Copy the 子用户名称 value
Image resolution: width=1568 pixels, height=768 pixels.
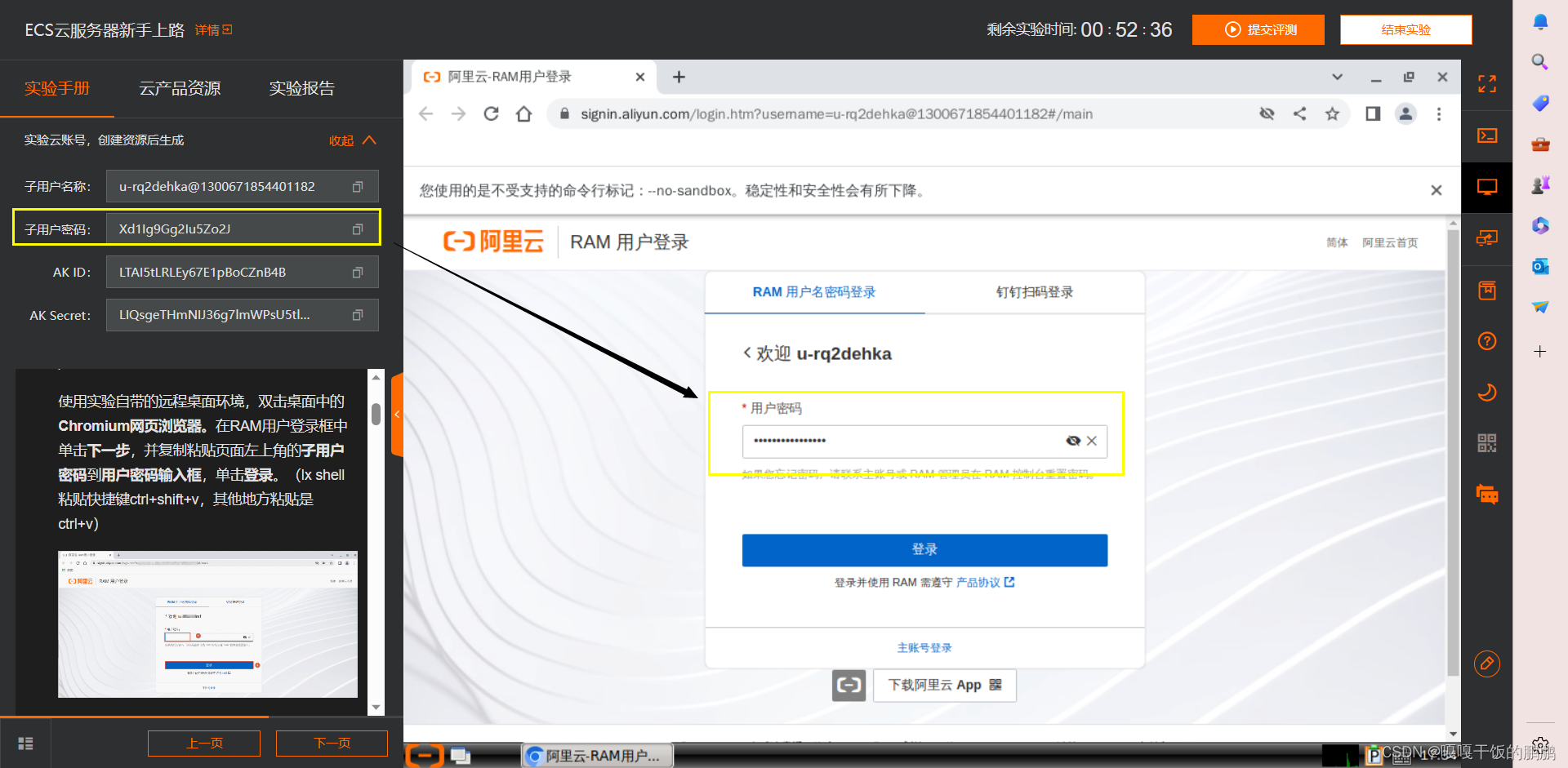pyautogui.click(x=357, y=187)
